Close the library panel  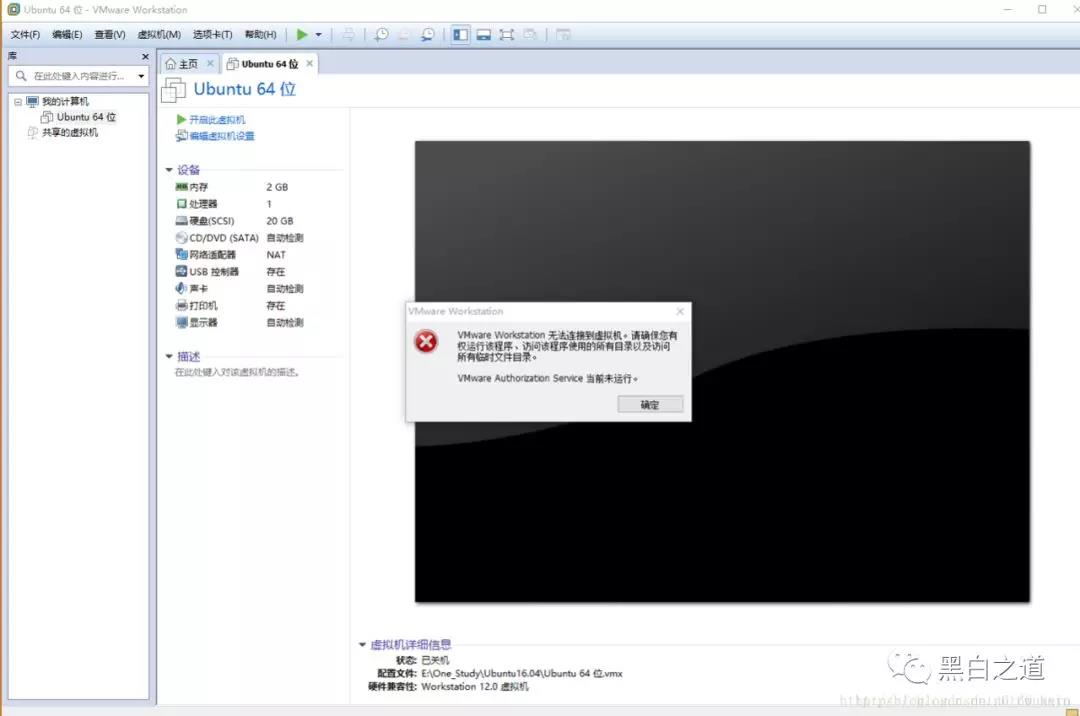[145, 56]
